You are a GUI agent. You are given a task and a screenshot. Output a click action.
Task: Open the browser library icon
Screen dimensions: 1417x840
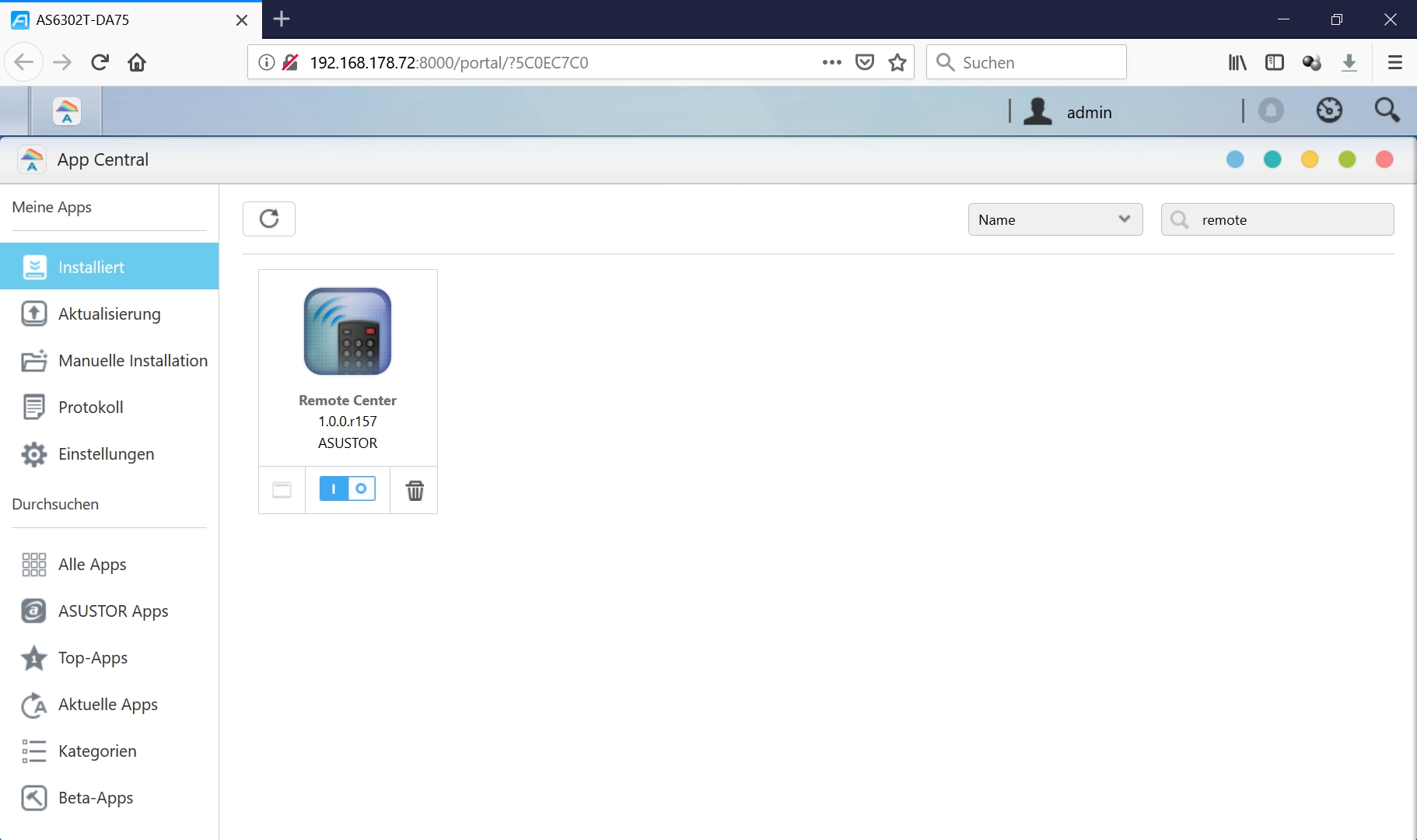1237,62
